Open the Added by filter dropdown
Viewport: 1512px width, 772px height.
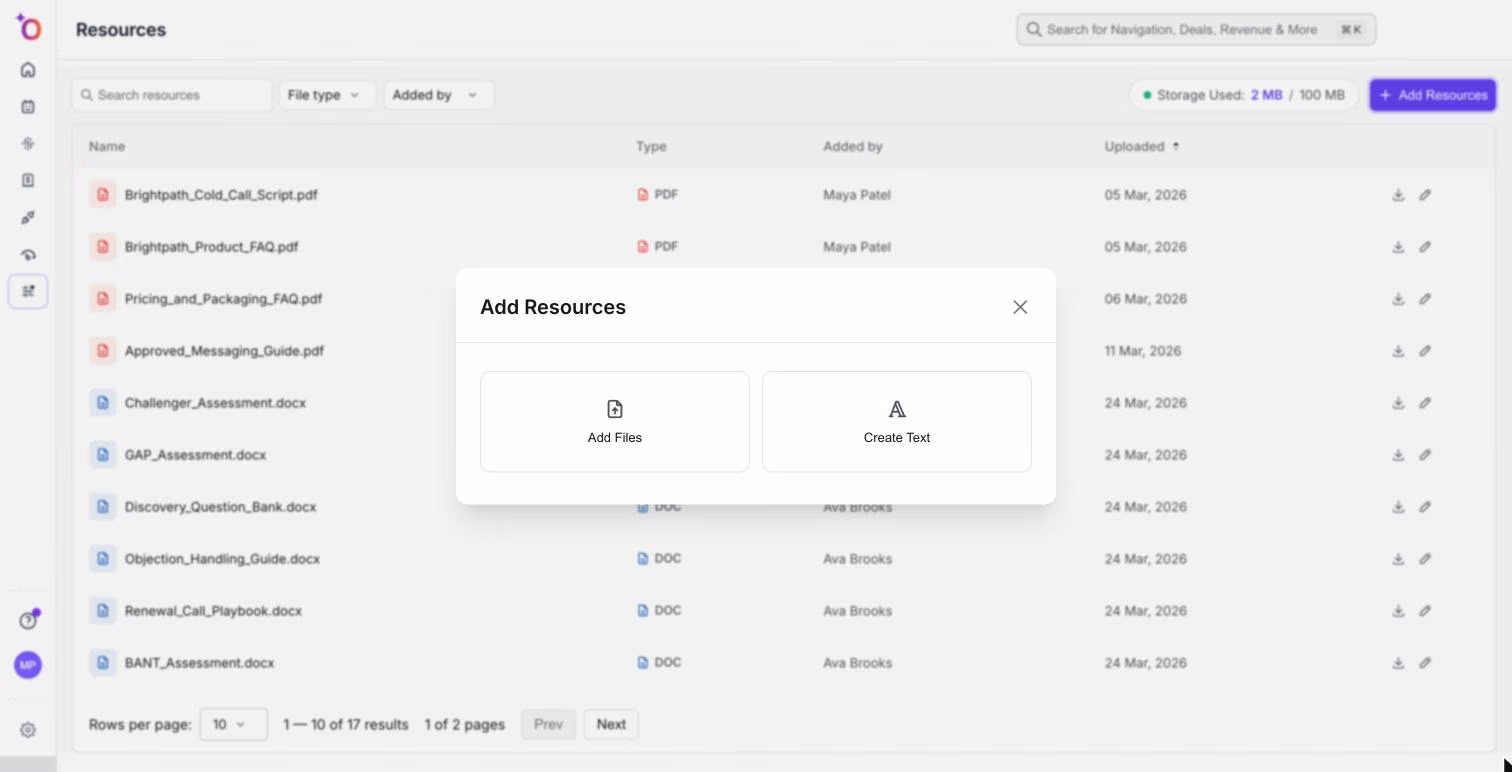point(438,95)
